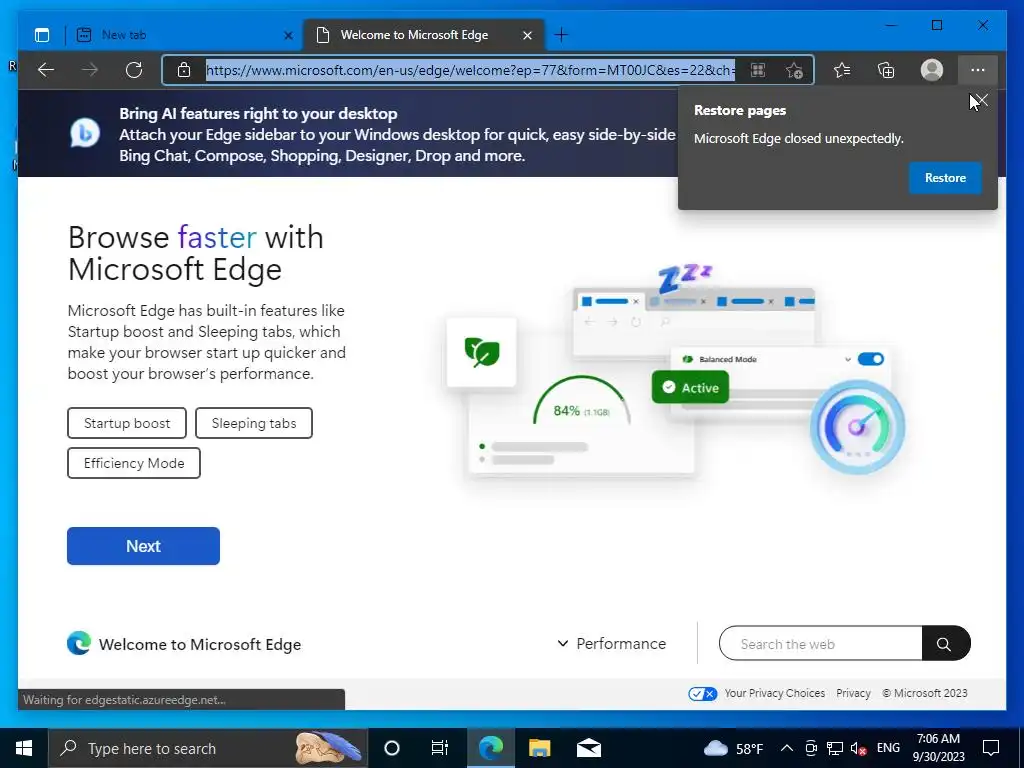The image size is (1024, 768).
Task: Click the Edge icon on taskbar
Action: [x=490, y=748]
